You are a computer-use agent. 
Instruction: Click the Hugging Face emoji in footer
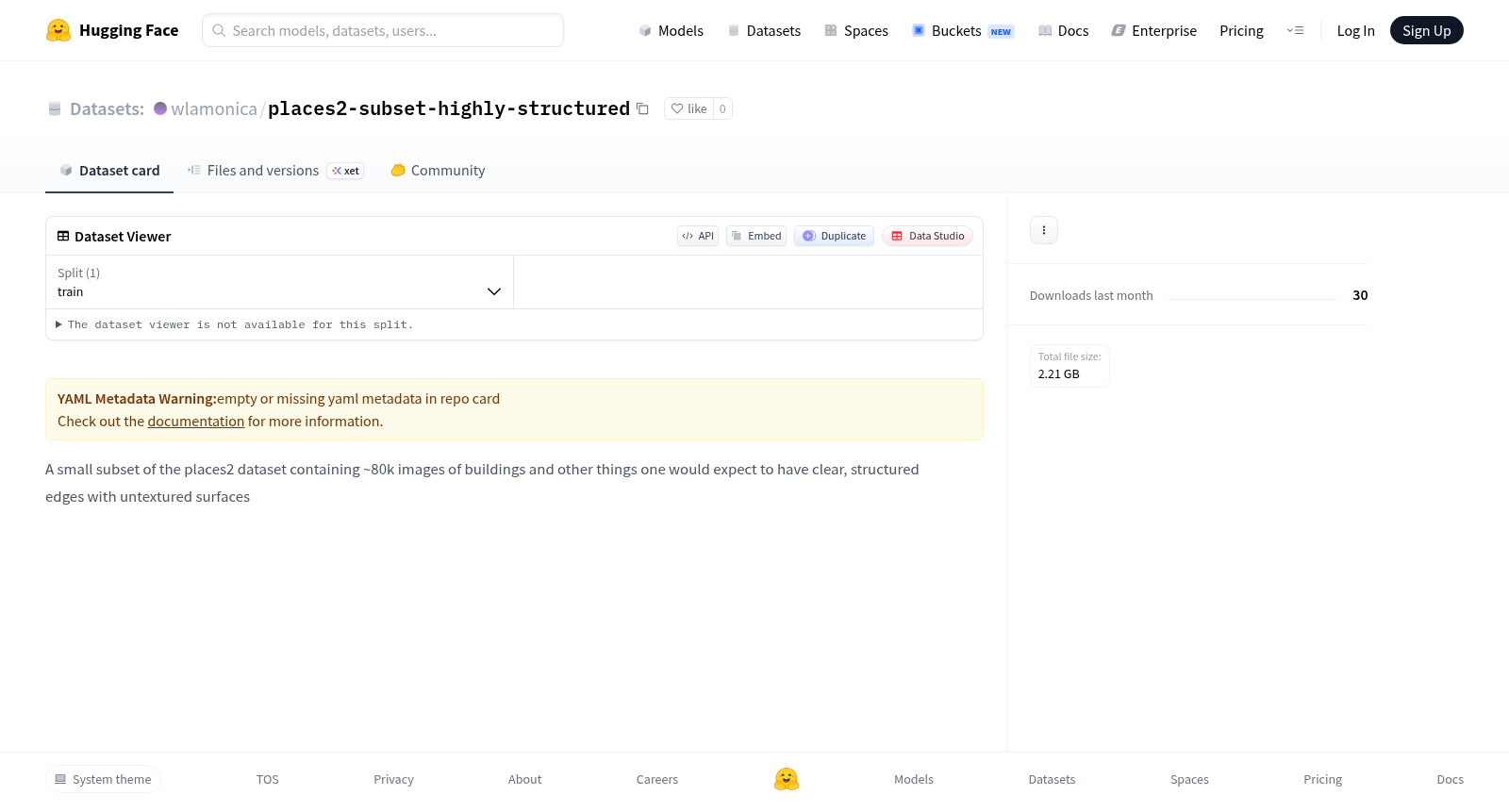click(787, 779)
